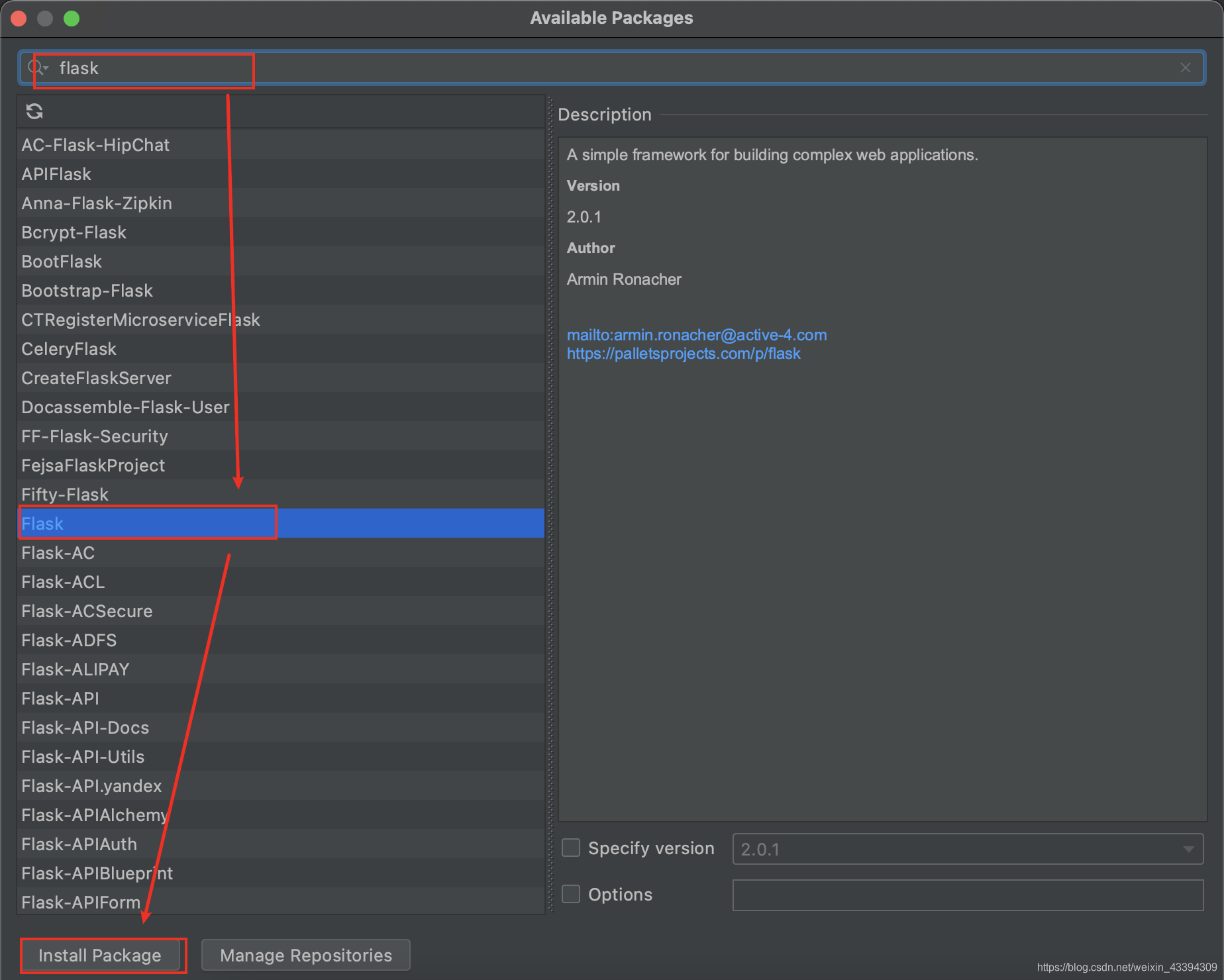The image size is (1224, 980).
Task: Select Flask-API-Utils package
Action: click(281, 756)
